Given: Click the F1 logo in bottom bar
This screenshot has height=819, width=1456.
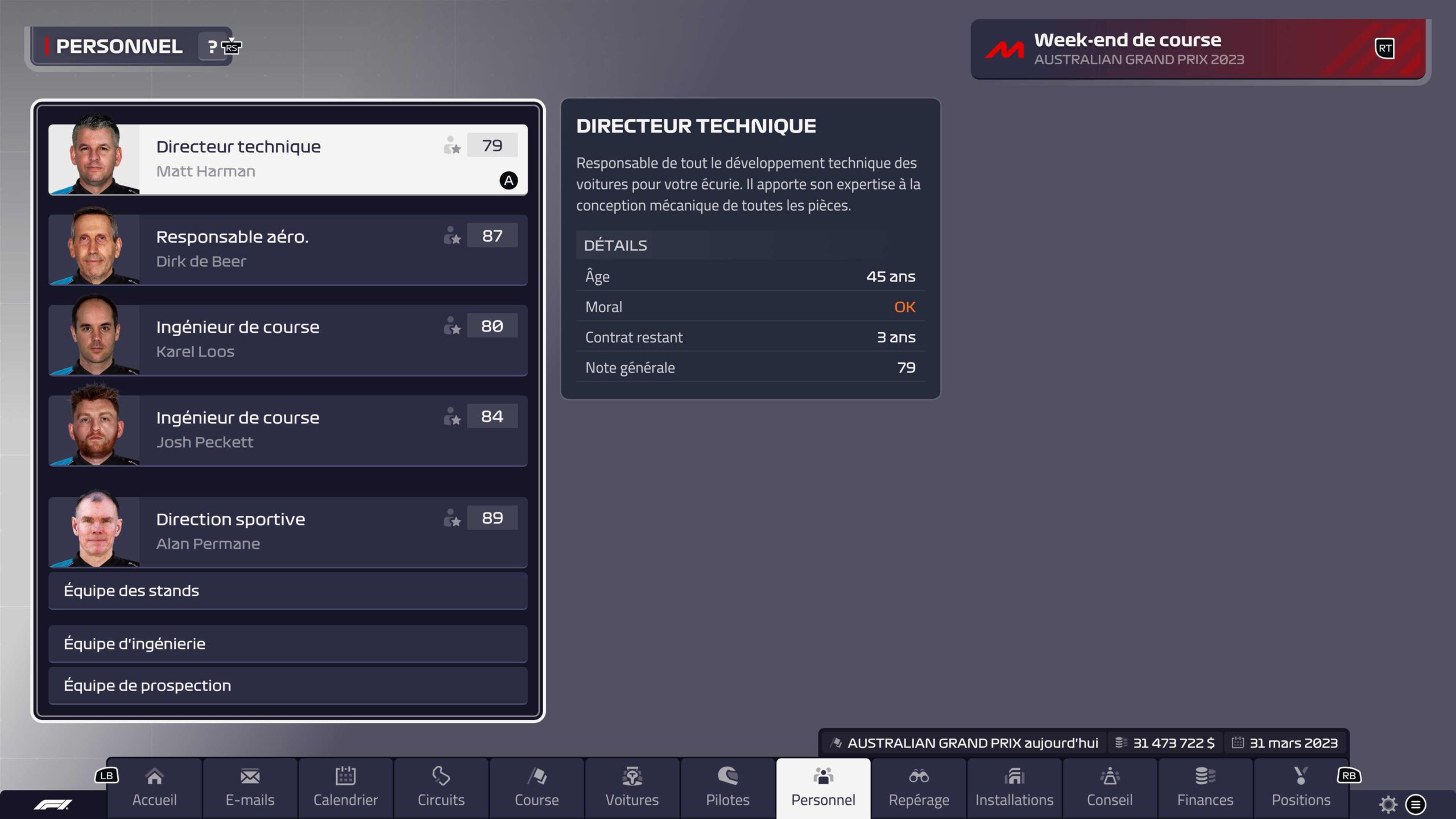Looking at the screenshot, I should 53,804.
